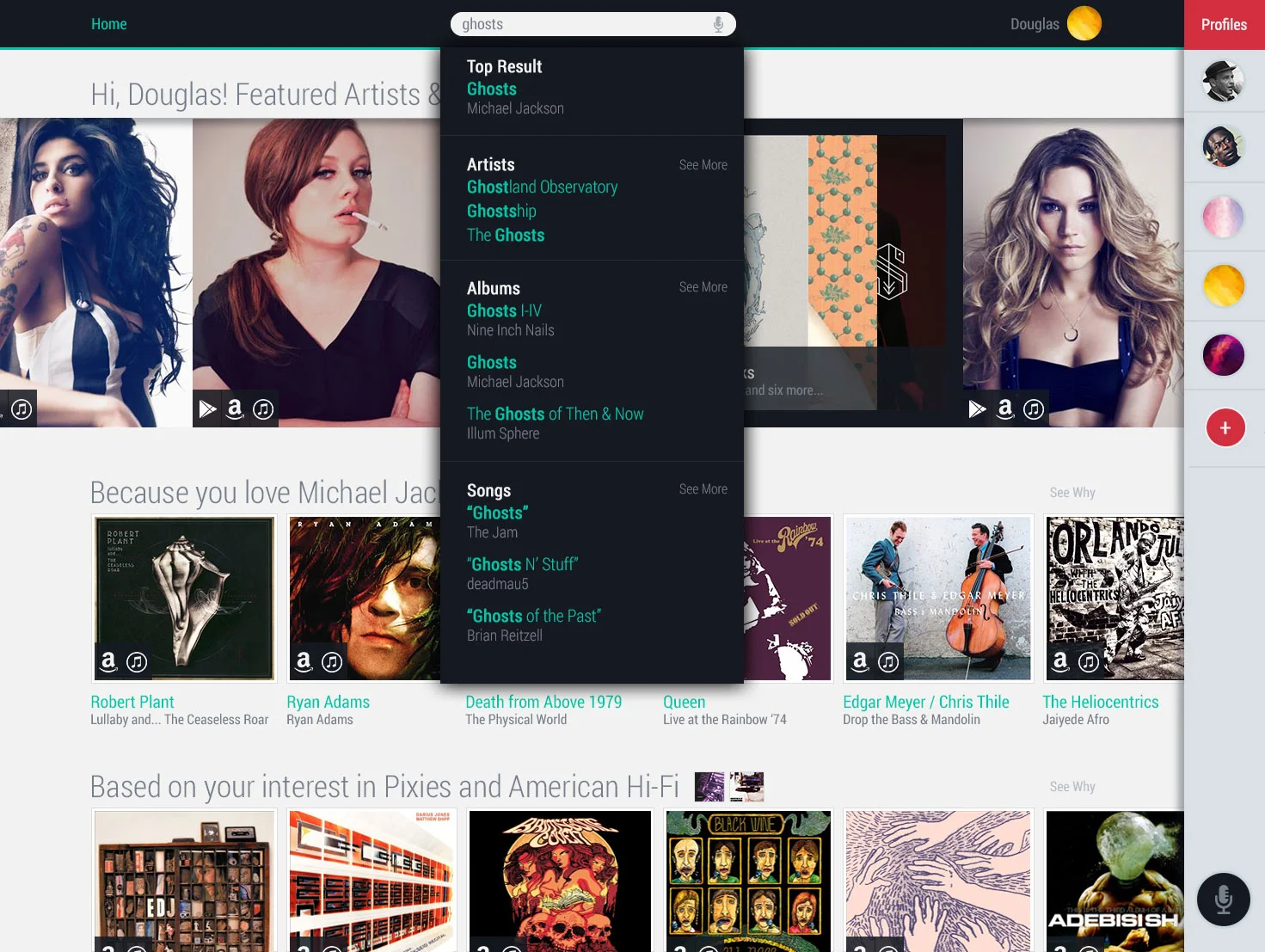Click the microphone icon inside the search field
The image size is (1265, 952).
pyautogui.click(x=718, y=25)
